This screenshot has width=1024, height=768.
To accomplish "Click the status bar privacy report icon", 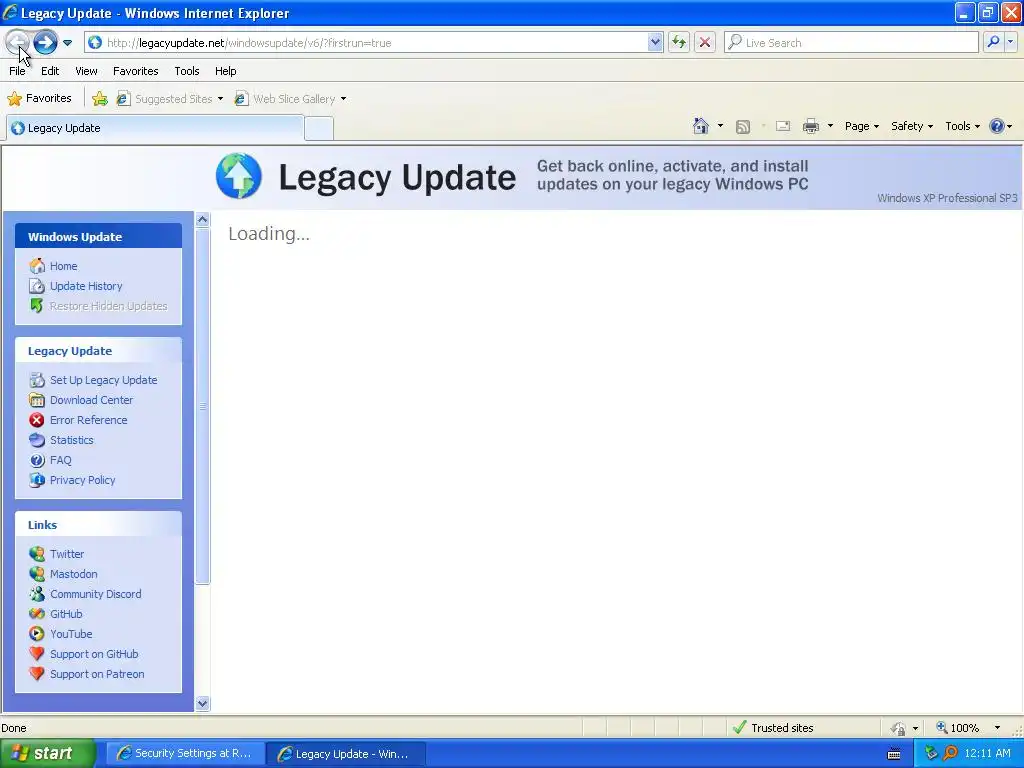I will (899, 728).
